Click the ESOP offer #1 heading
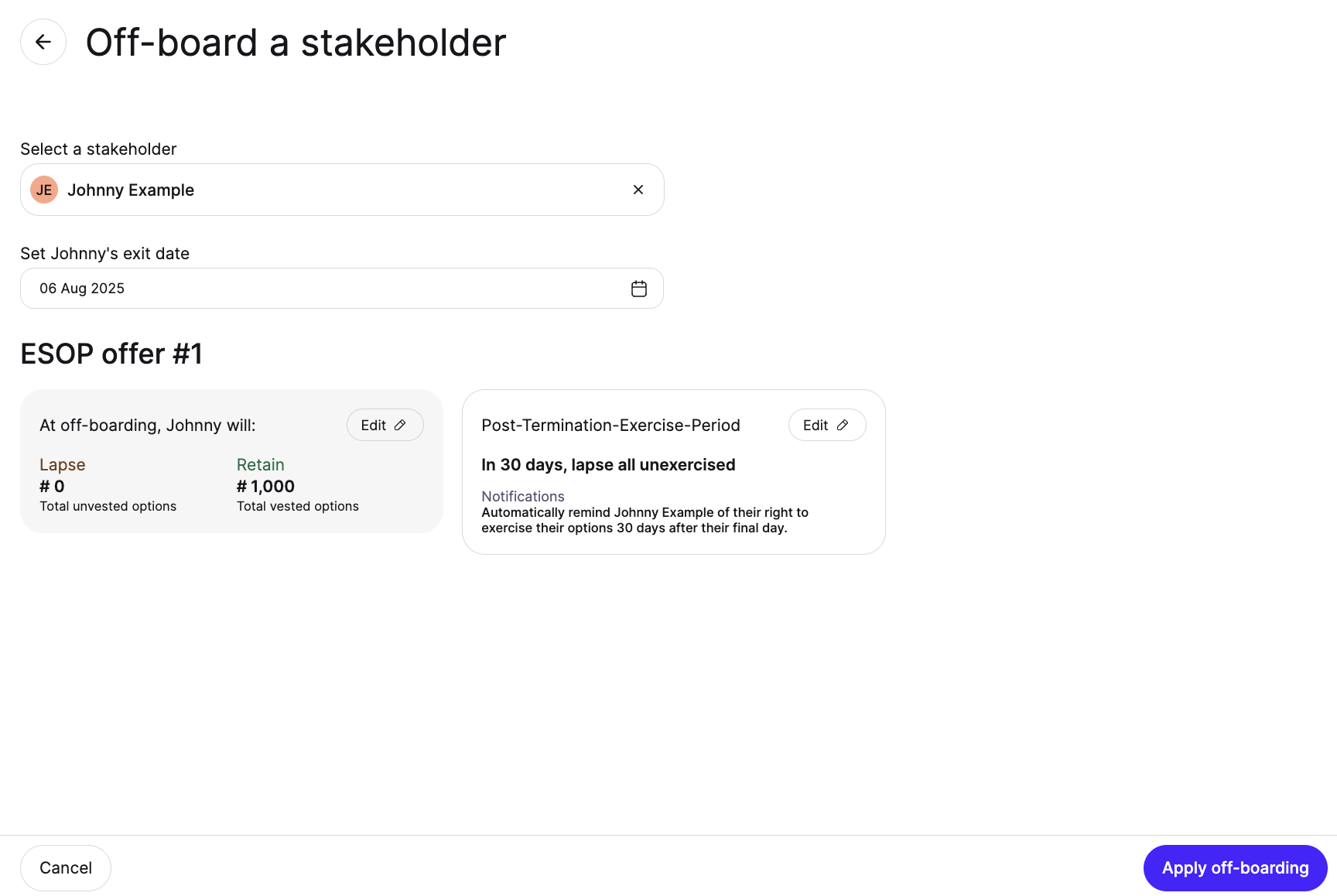This screenshot has height=896, width=1337. (111, 354)
